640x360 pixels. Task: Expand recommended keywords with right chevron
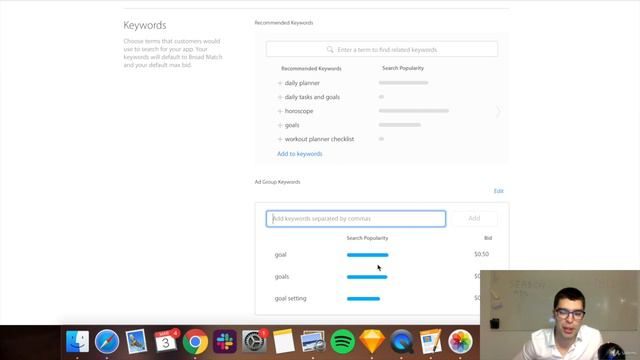(498, 111)
